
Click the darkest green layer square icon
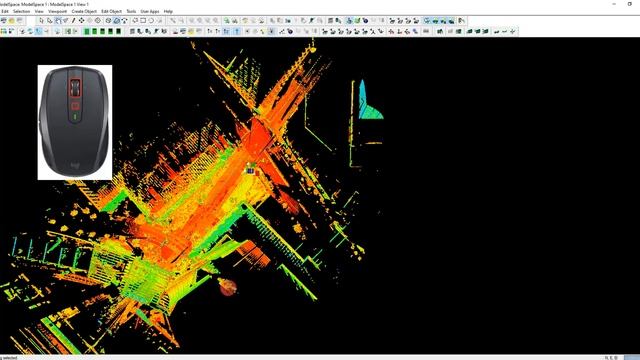[119, 31]
